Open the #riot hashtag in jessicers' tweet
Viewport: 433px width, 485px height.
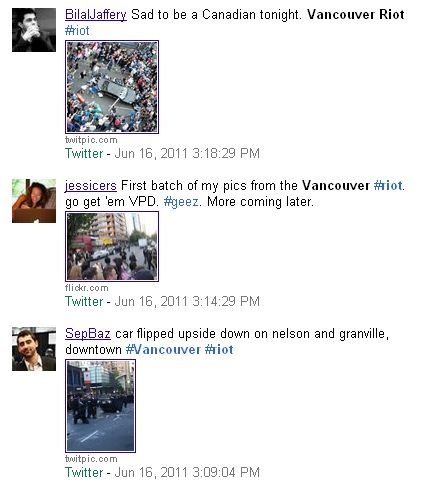pyautogui.click(x=388, y=185)
